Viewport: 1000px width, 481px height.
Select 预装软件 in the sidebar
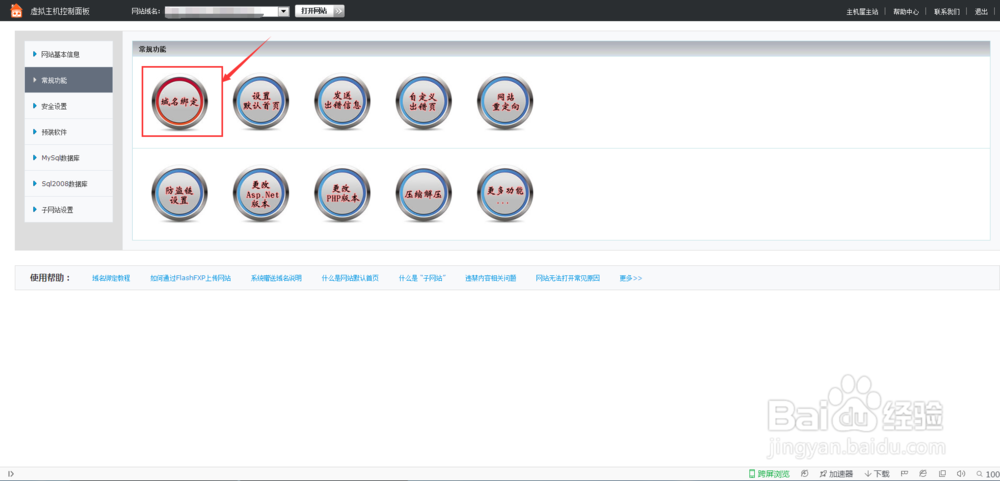69,132
